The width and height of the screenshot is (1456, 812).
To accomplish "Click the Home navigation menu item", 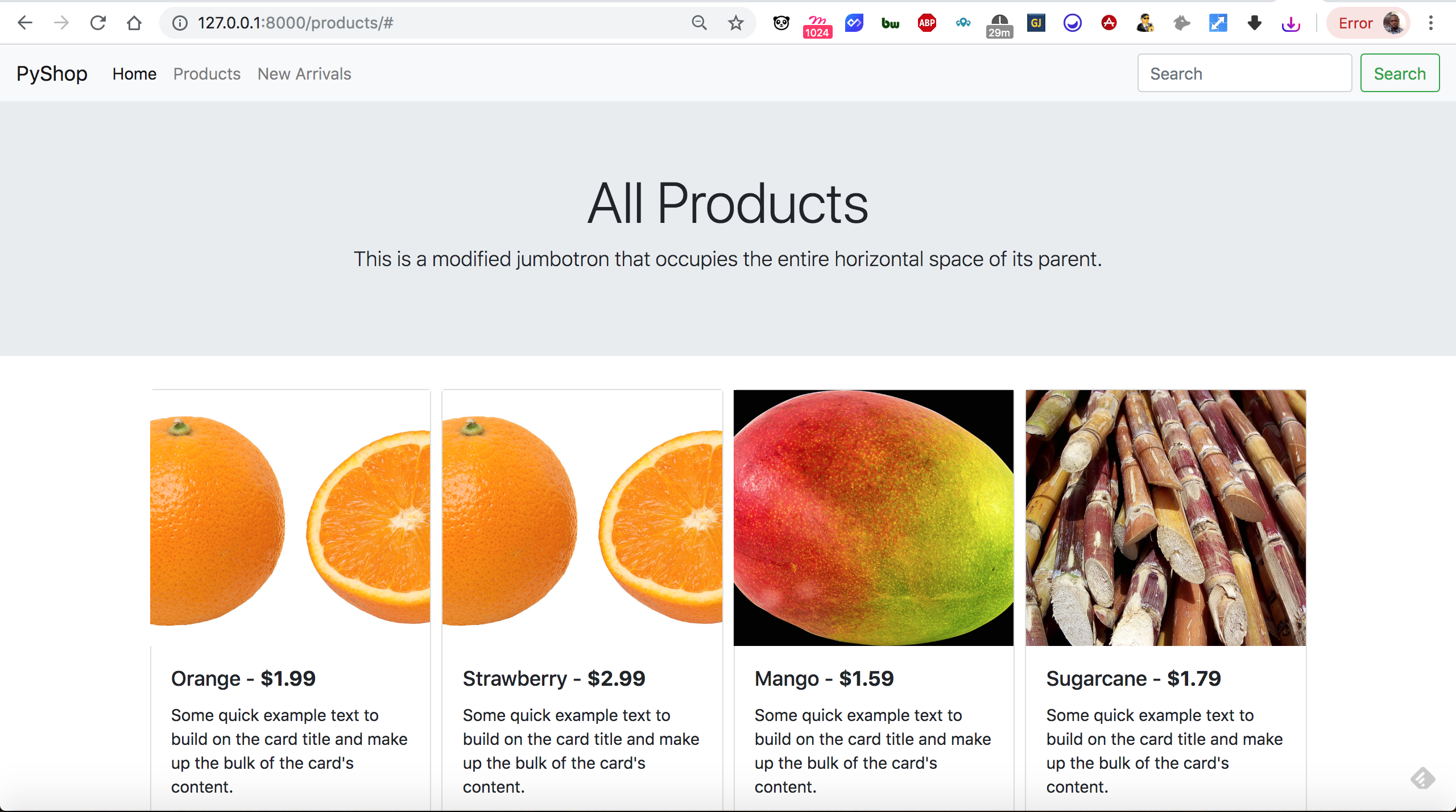I will [134, 73].
